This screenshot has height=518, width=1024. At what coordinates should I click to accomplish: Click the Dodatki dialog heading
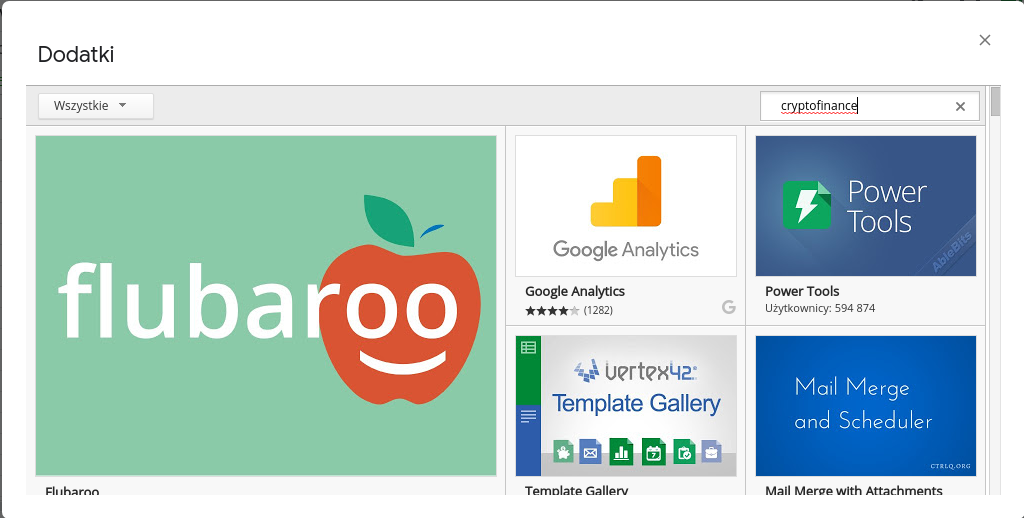click(x=76, y=54)
